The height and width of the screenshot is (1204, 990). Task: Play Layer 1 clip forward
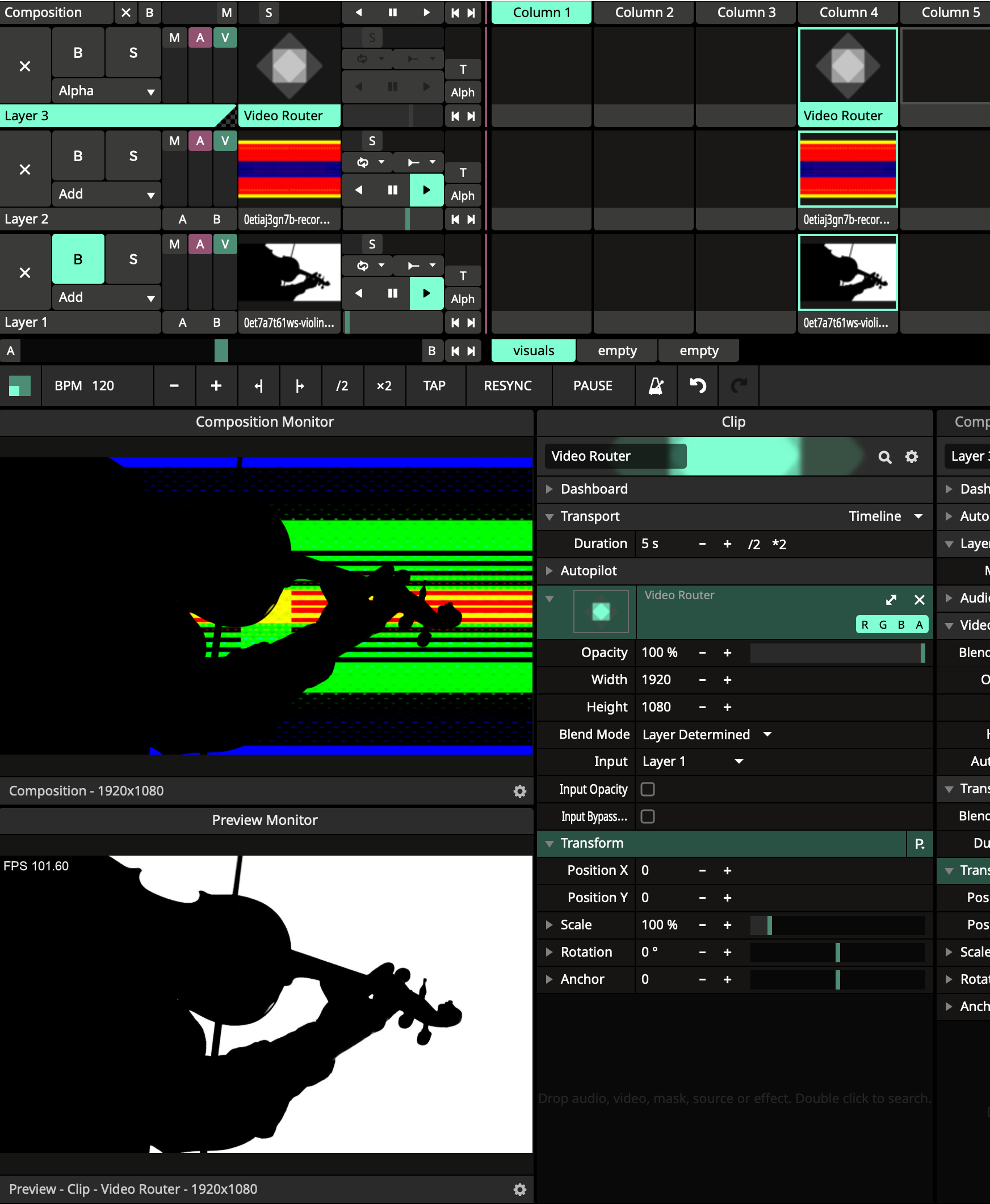coord(426,293)
